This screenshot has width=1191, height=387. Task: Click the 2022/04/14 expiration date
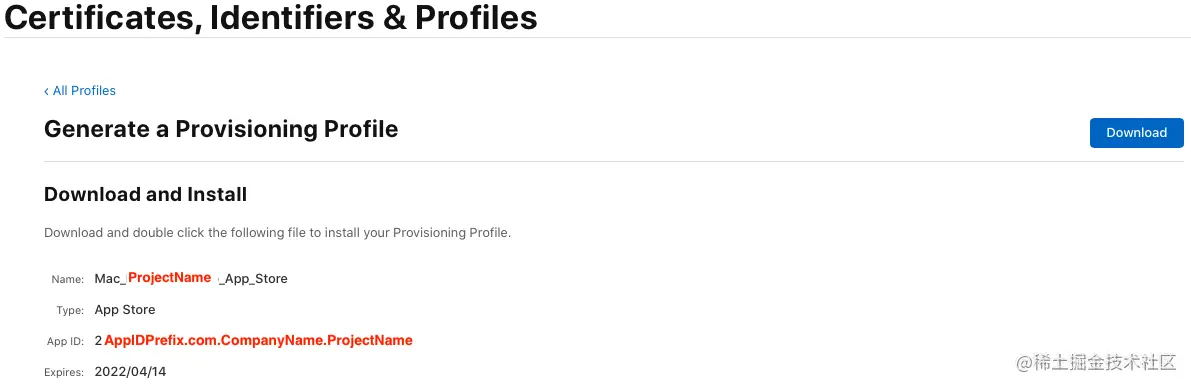pos(130,372)
